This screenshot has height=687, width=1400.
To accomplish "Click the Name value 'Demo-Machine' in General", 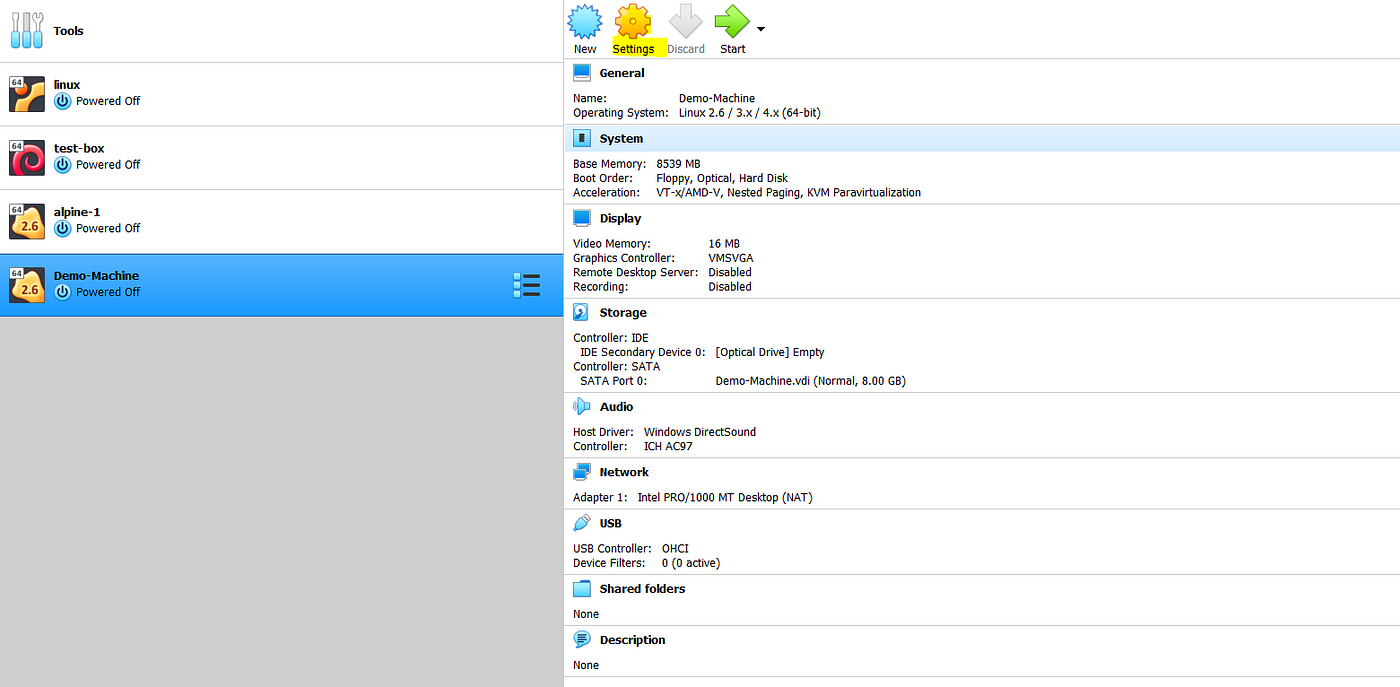I will [x=717, y=98].
